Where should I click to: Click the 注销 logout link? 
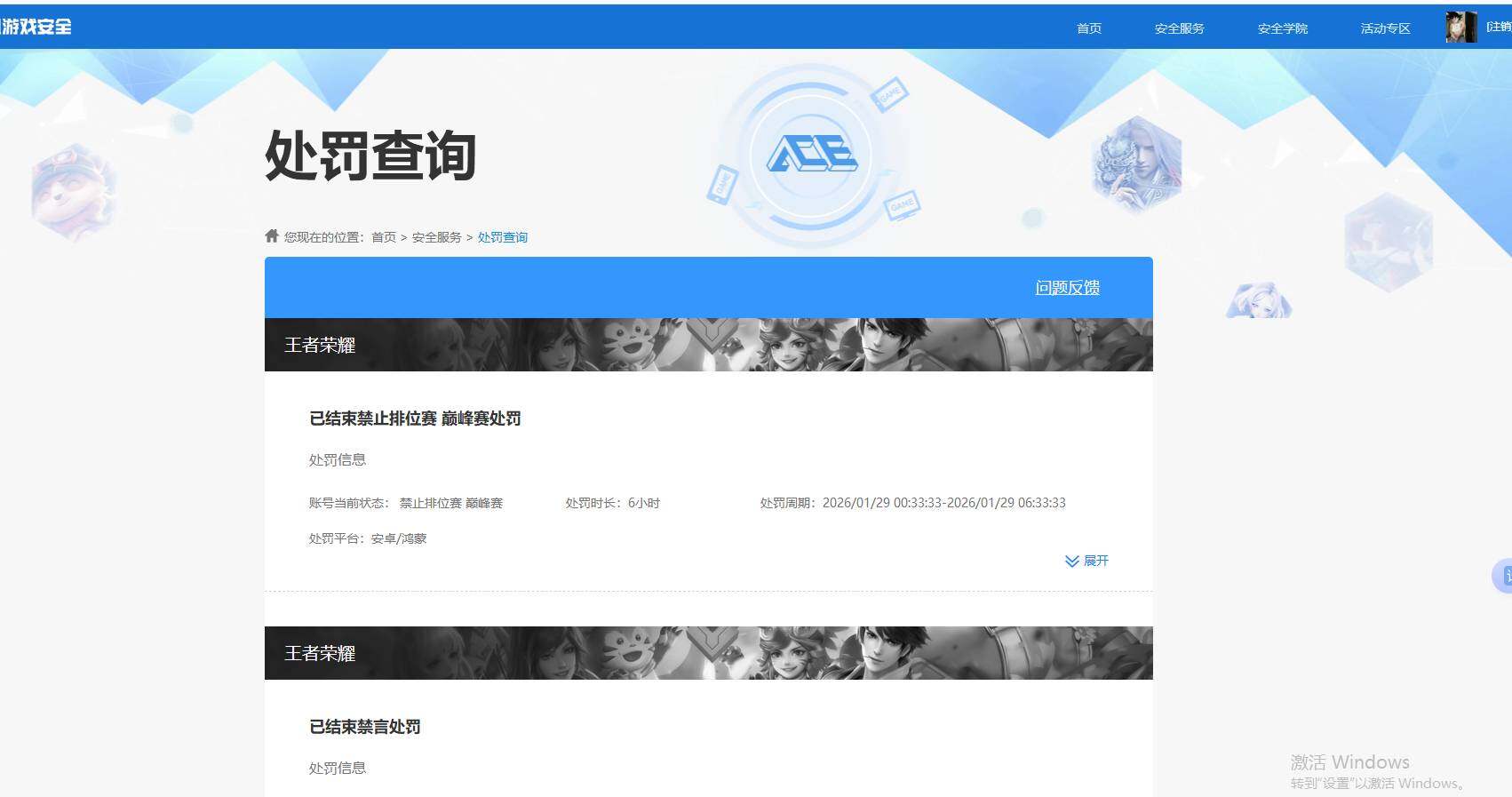click(1500, 27)
